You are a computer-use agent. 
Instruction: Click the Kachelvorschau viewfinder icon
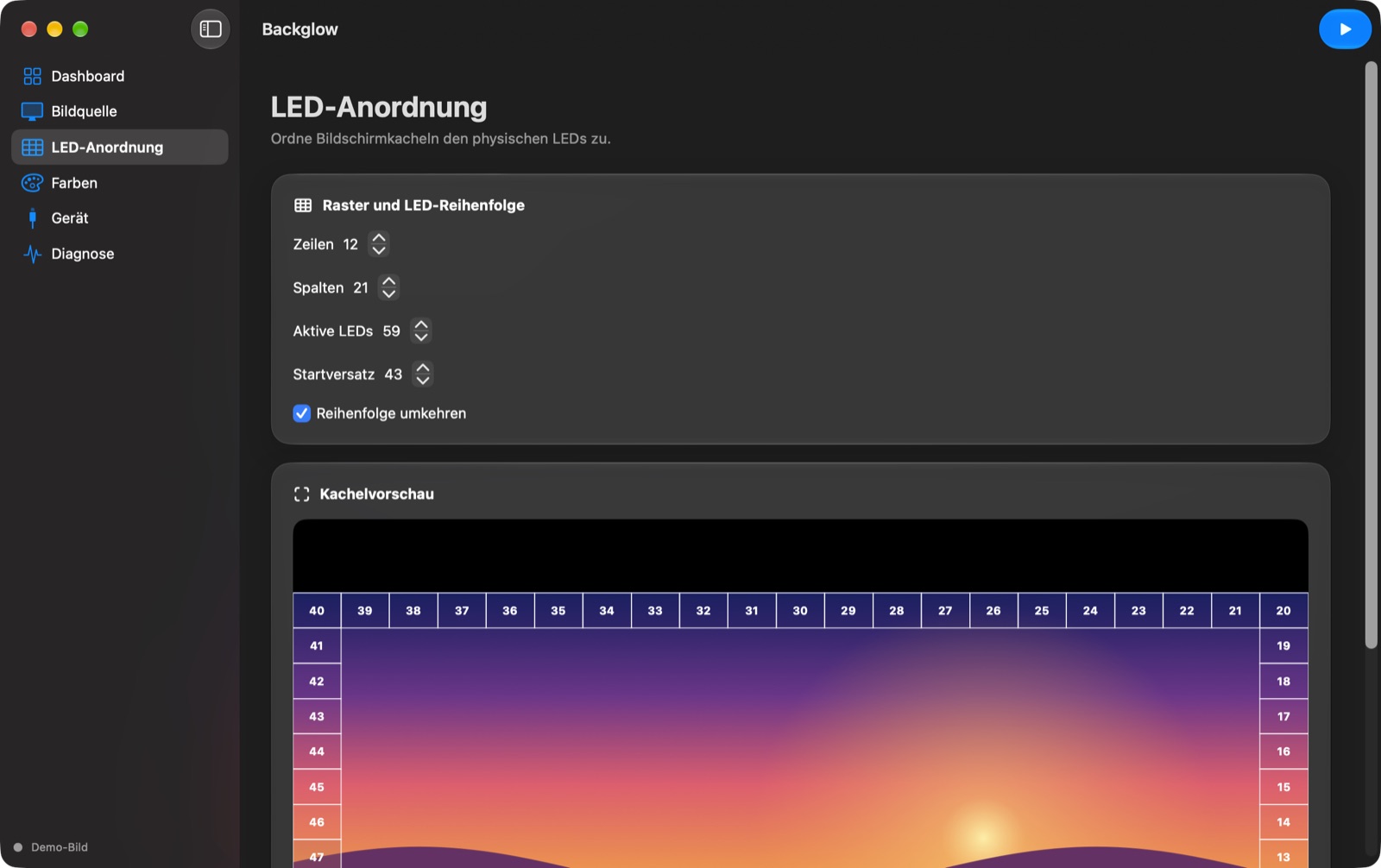click(301, 494)
